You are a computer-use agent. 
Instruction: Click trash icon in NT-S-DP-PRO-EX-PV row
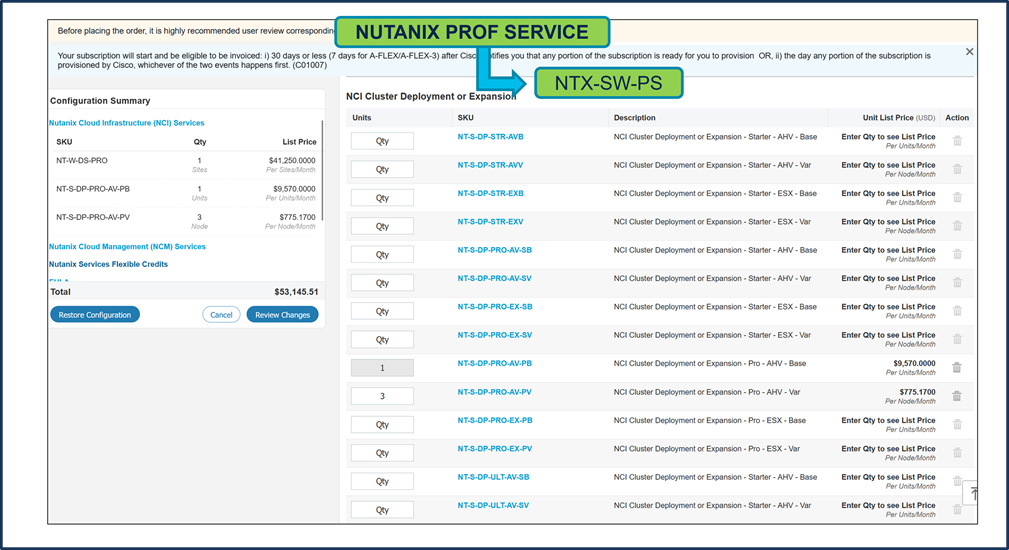click(x=958, y=453)
